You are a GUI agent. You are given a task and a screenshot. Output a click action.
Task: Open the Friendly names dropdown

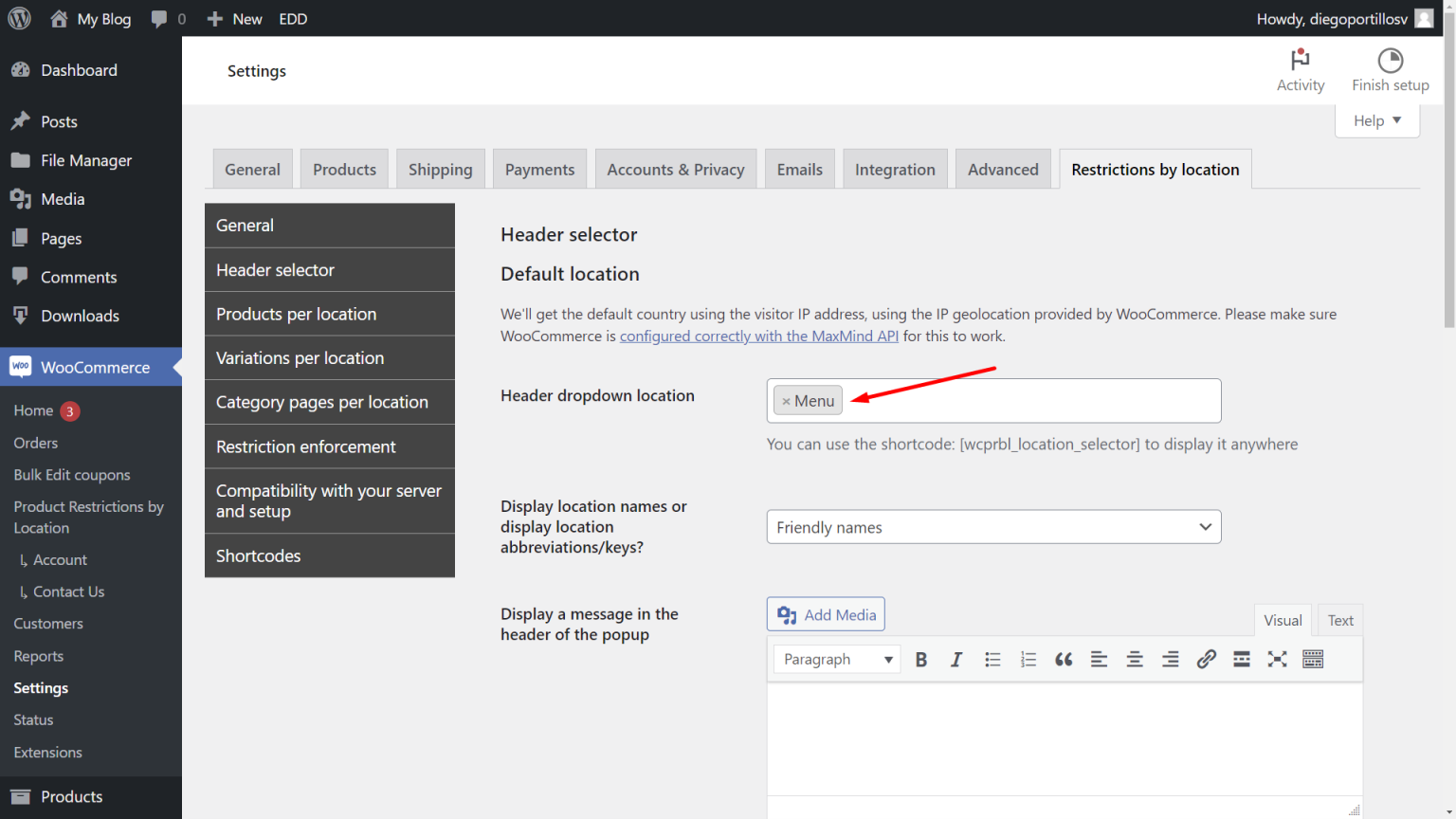pyautogui.click(x=993, y=526)
